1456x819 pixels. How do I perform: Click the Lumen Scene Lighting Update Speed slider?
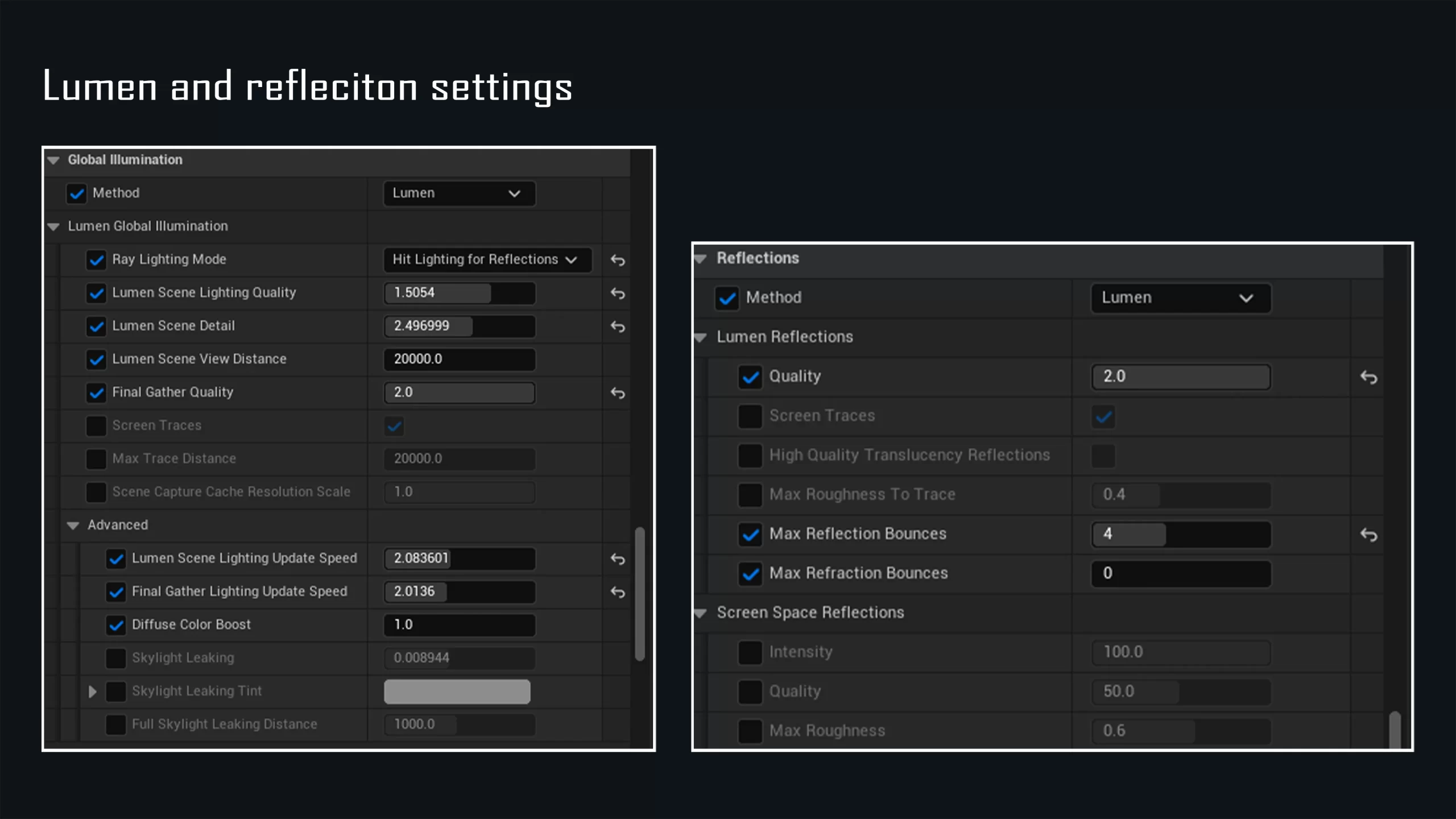click(460, 559)
